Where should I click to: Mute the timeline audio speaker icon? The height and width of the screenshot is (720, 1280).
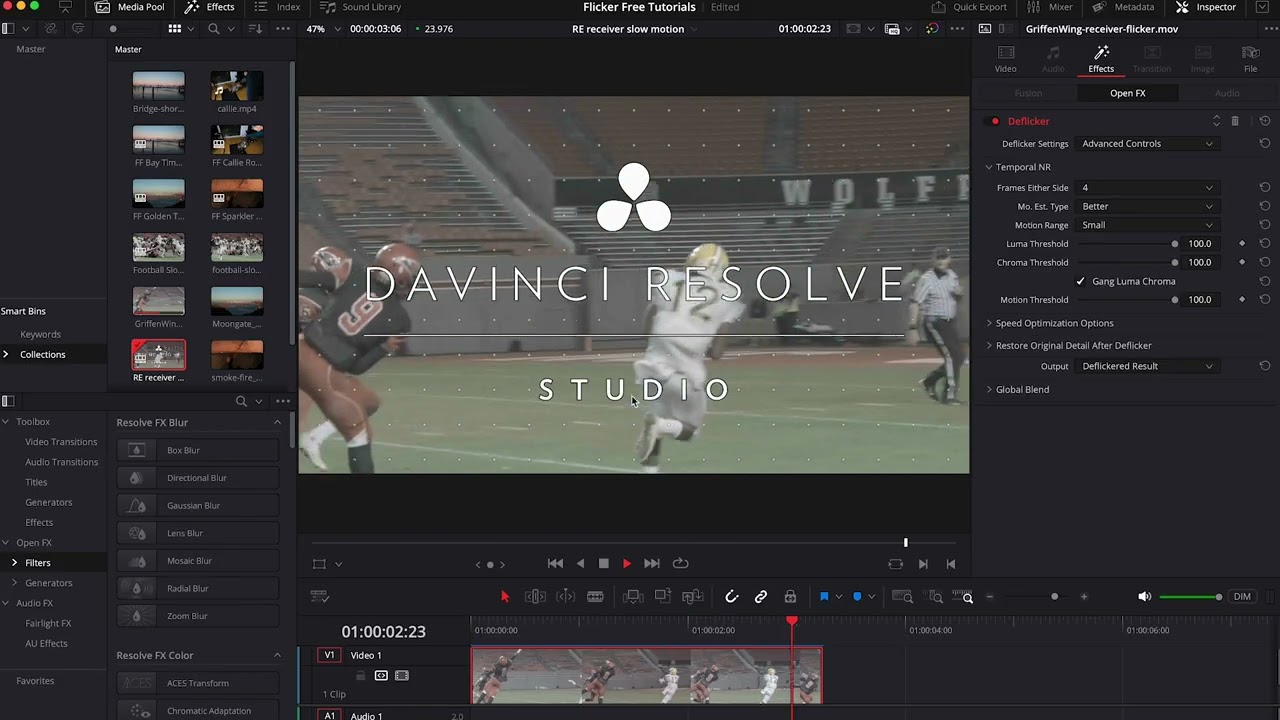(1144, 597)
